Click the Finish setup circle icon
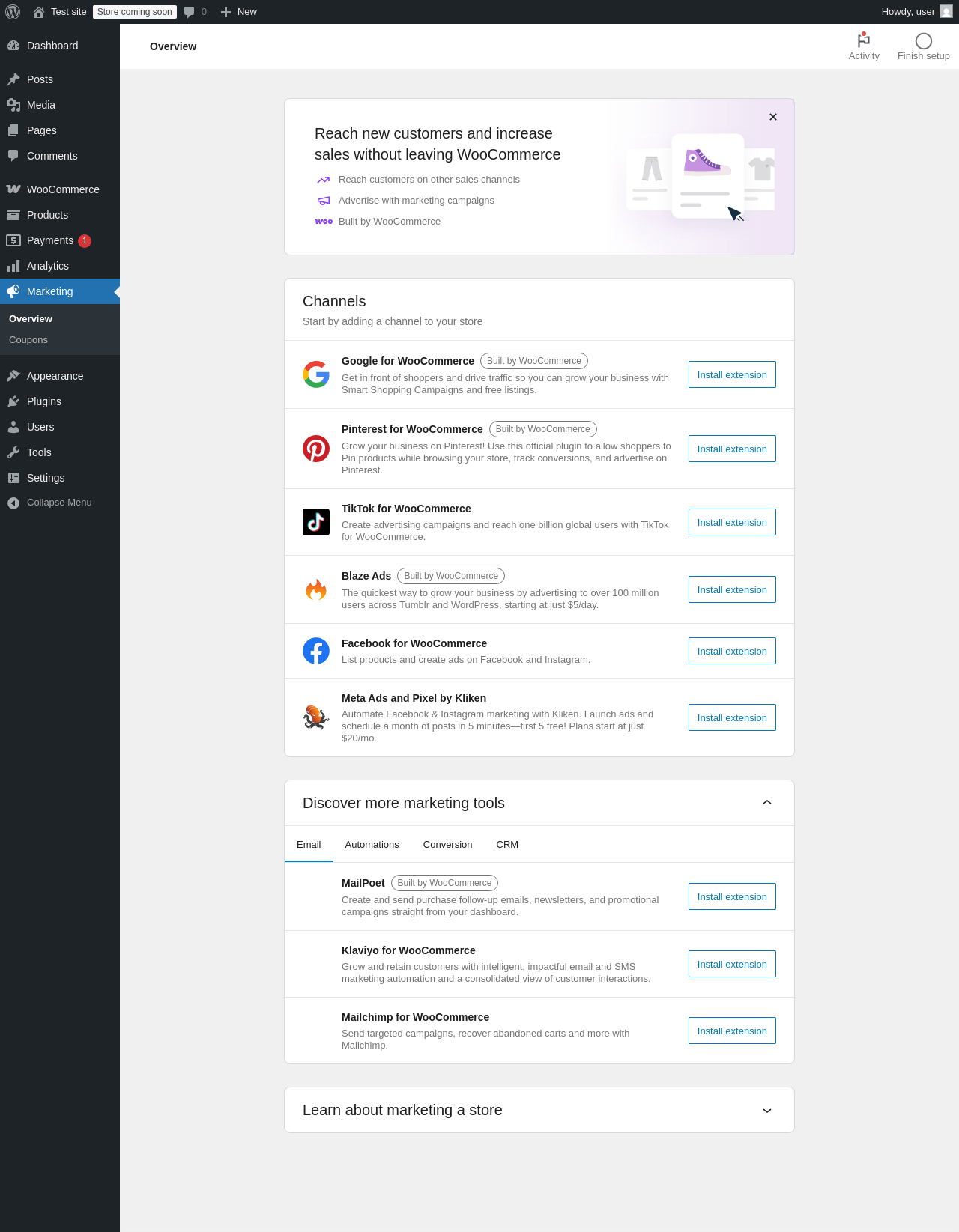The width and height of the screenshot is (959, 1232). pos(923,41)
